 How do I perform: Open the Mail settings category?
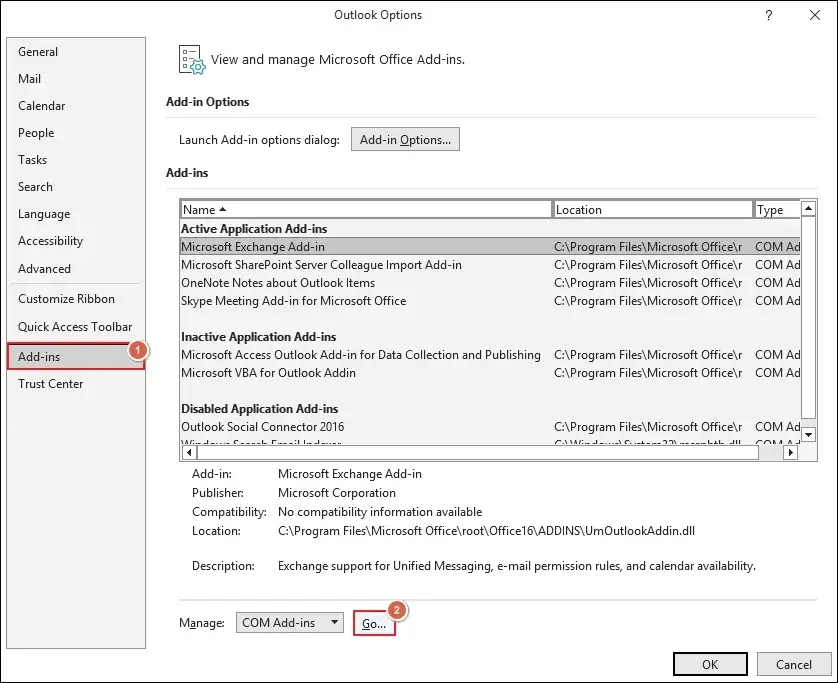coord(29,79)
